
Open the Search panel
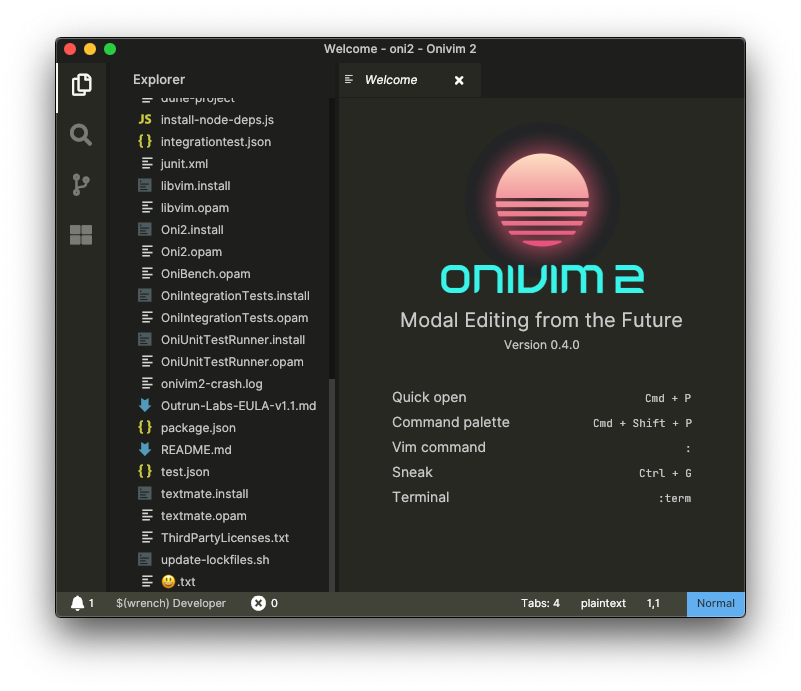(x=80, y=135)
